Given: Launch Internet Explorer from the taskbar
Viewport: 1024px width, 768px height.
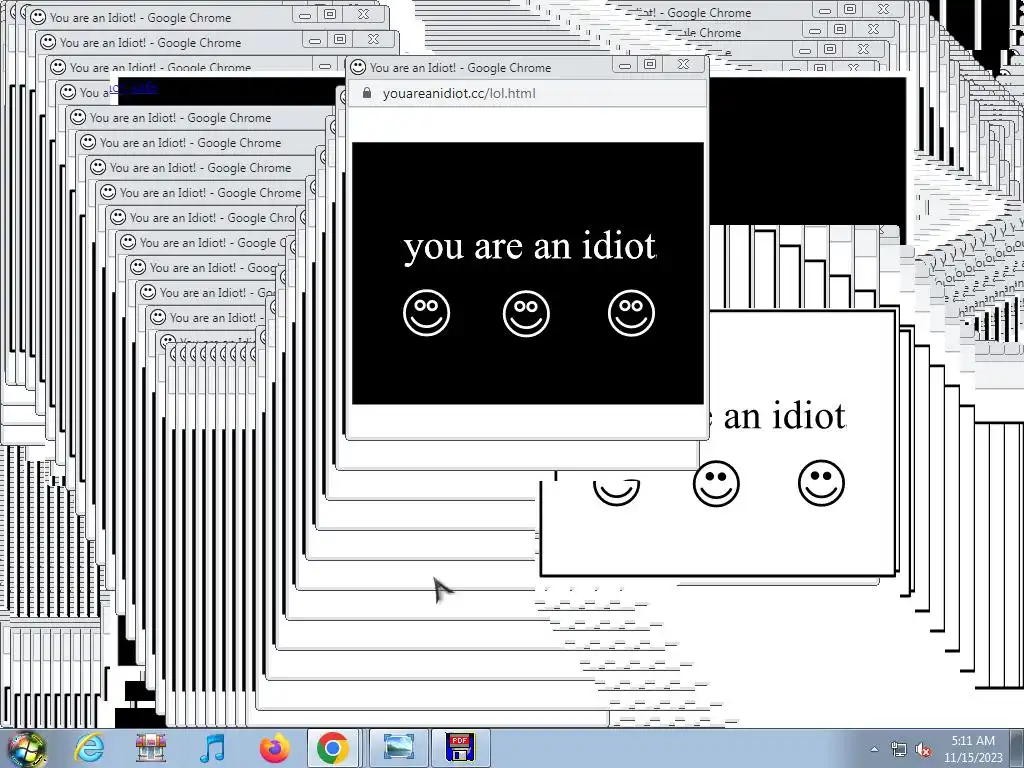Looking at the screenshot, I should (x=89, y=748).
